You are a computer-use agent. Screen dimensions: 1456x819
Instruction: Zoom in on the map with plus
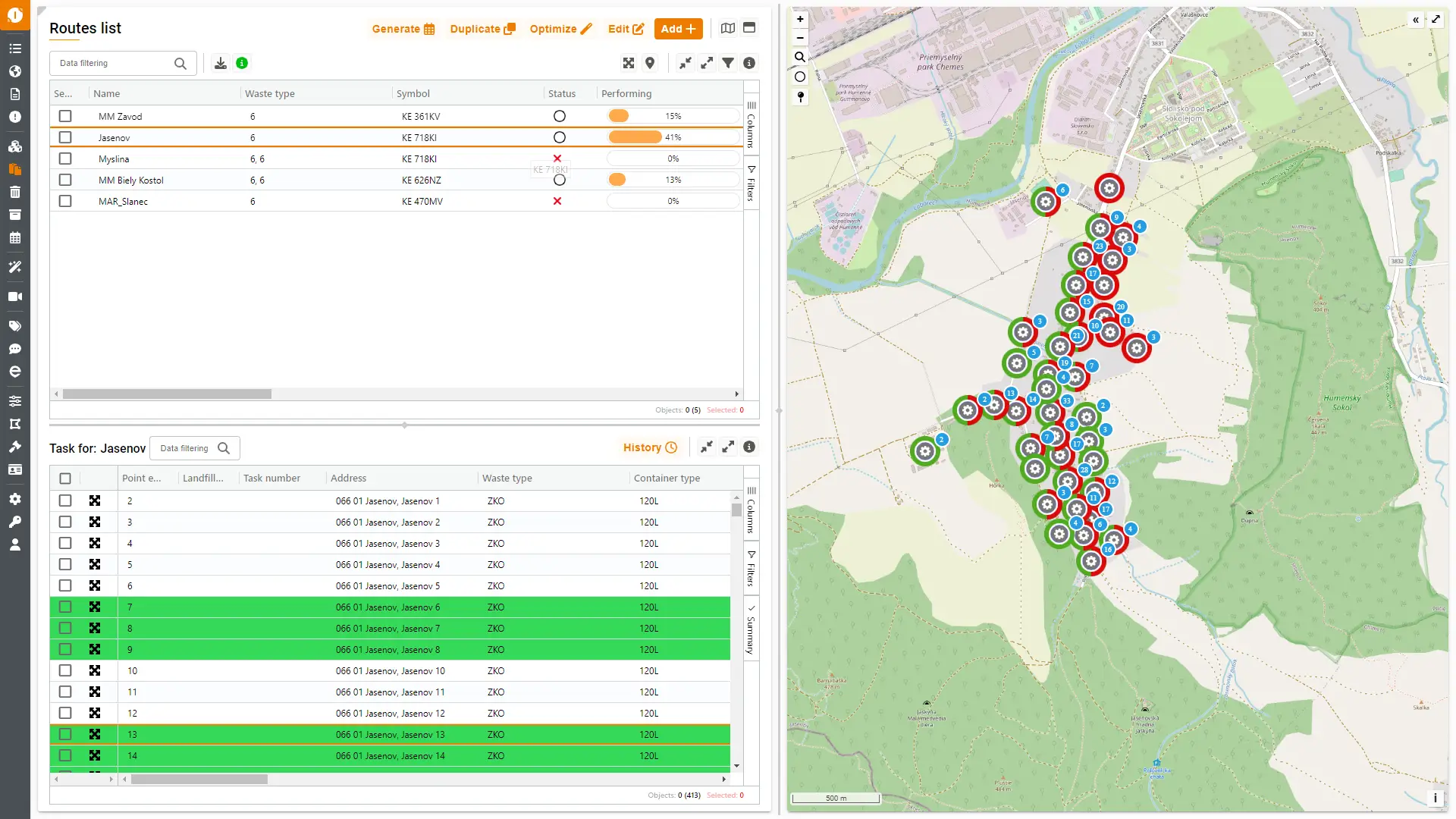click(800, 19)
